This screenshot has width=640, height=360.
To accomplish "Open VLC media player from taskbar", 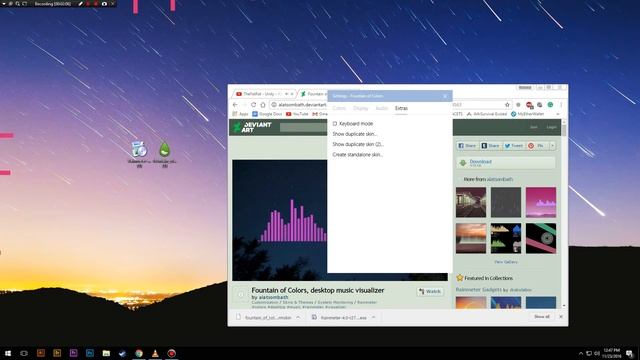I will [155, 353].
